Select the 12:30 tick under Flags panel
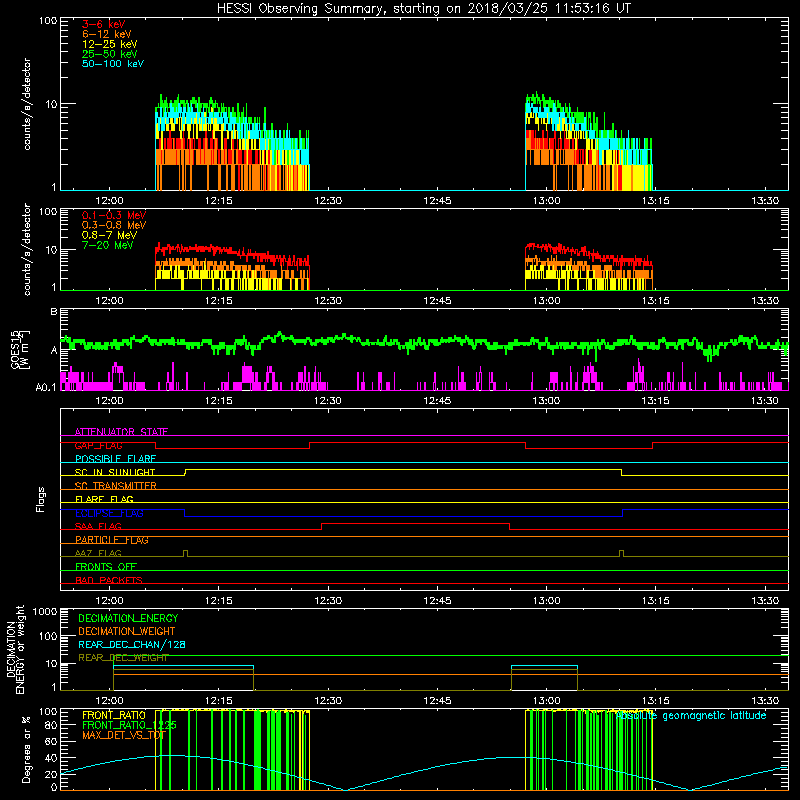Image resolution: width=800 pixels, height=800 pixels. 328,601
